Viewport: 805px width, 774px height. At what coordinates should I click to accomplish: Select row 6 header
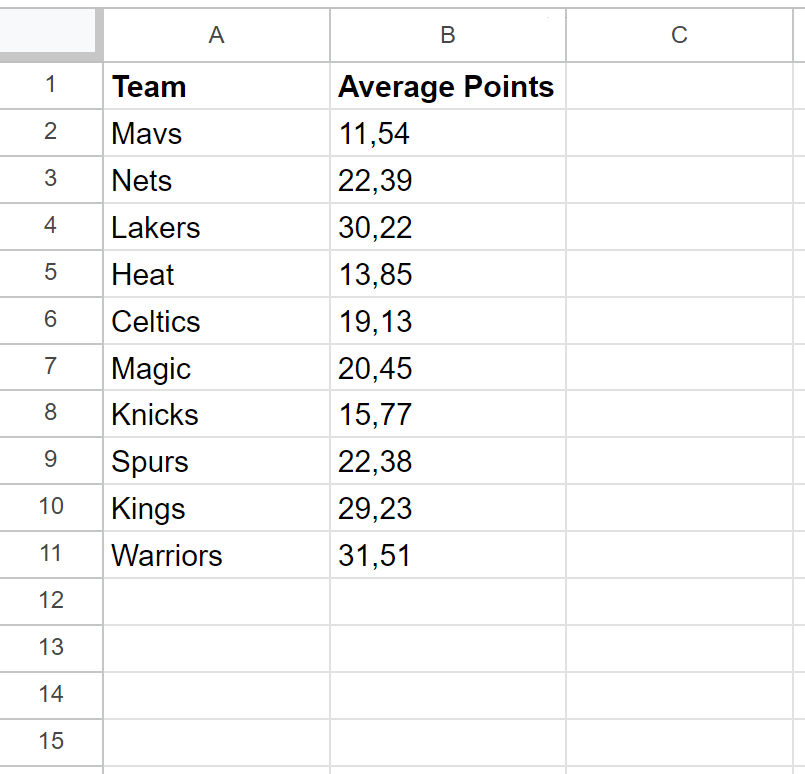(x=51, y=320)
